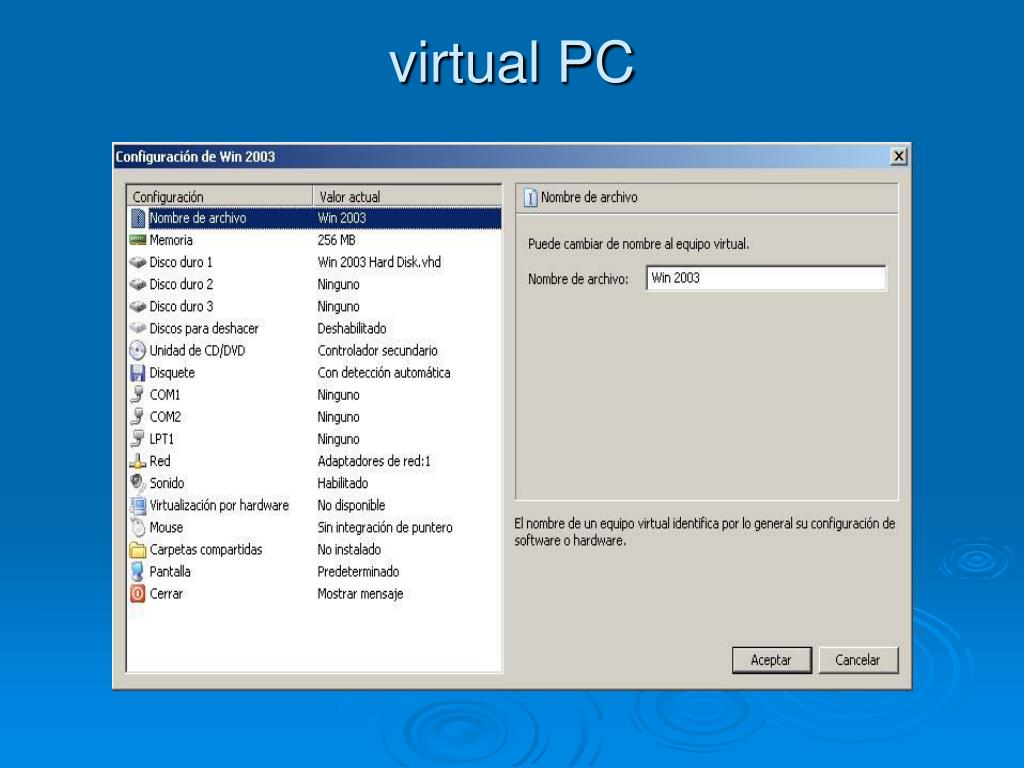Select the Disco duro 3 setting

[314, 307]
